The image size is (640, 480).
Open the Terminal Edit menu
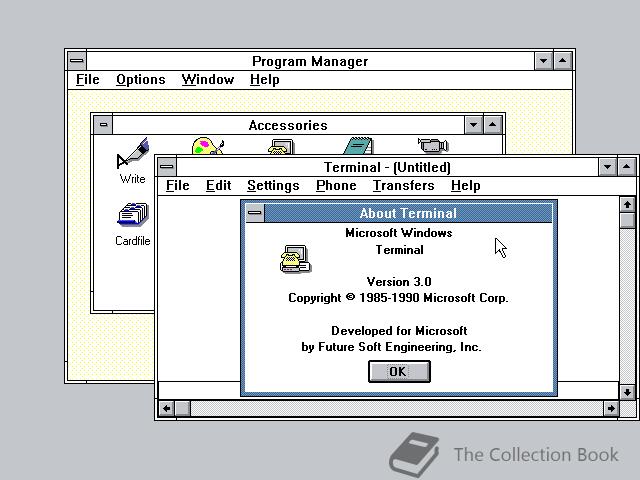[218, 186]
